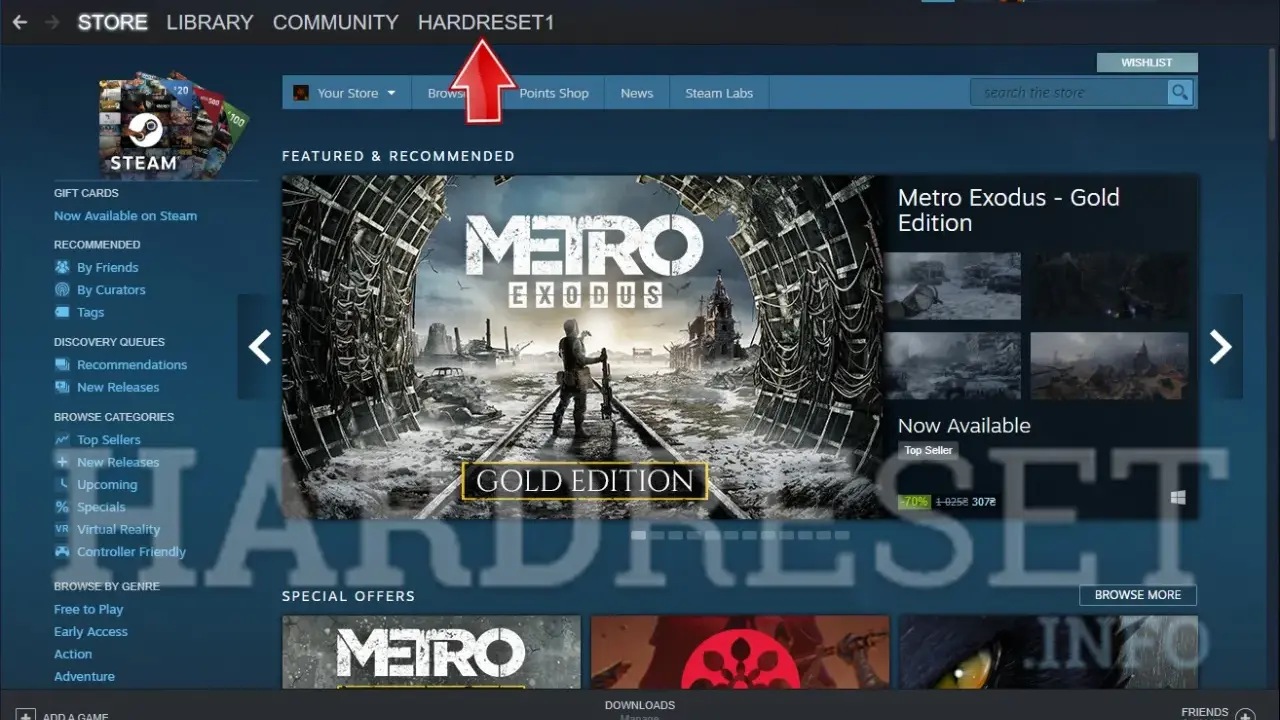Open the Virtual Reality link
The image size is (1280, 720).
(x=118, y=530)
